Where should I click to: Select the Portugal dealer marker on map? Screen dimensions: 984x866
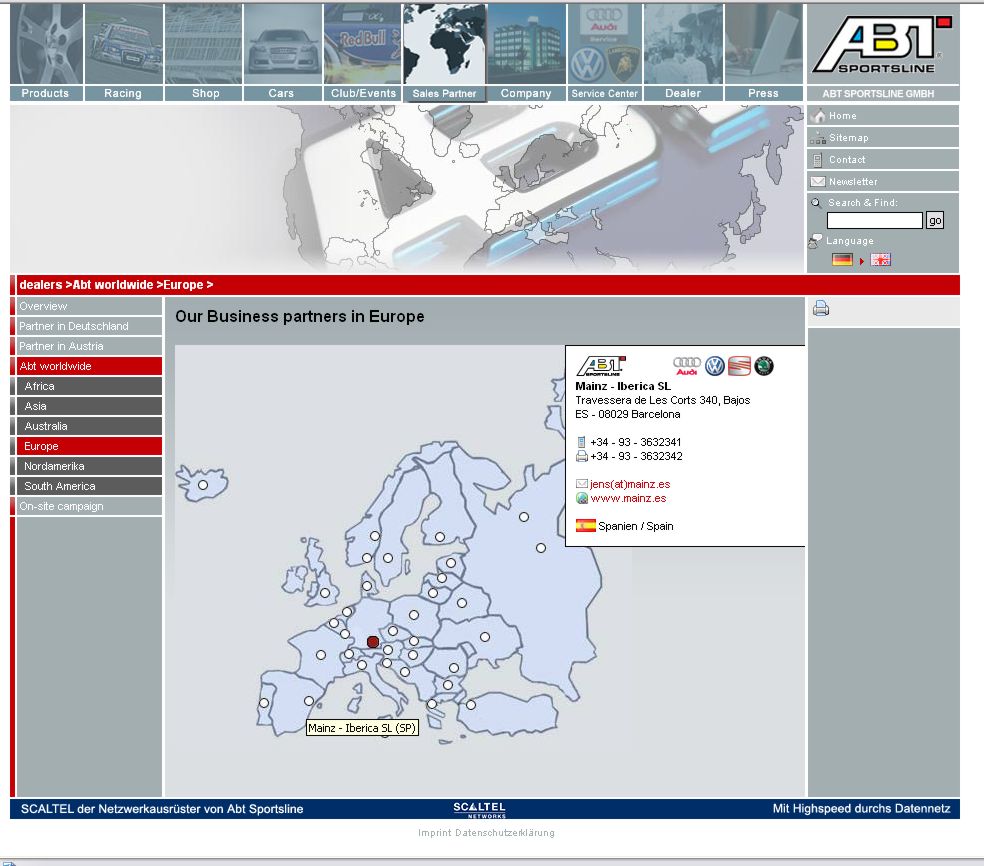(x=264, y=703)
